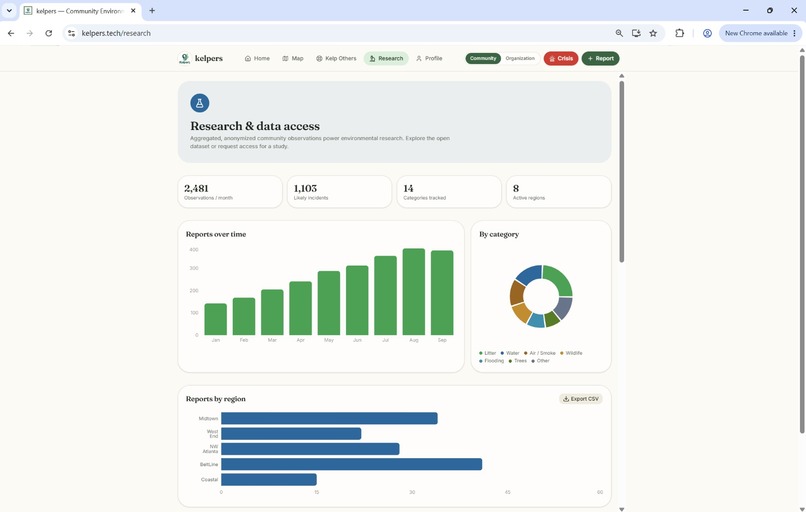Click the green Litter donut segment
This screenshot has height=512, width=806.
(x=560, y=278)
